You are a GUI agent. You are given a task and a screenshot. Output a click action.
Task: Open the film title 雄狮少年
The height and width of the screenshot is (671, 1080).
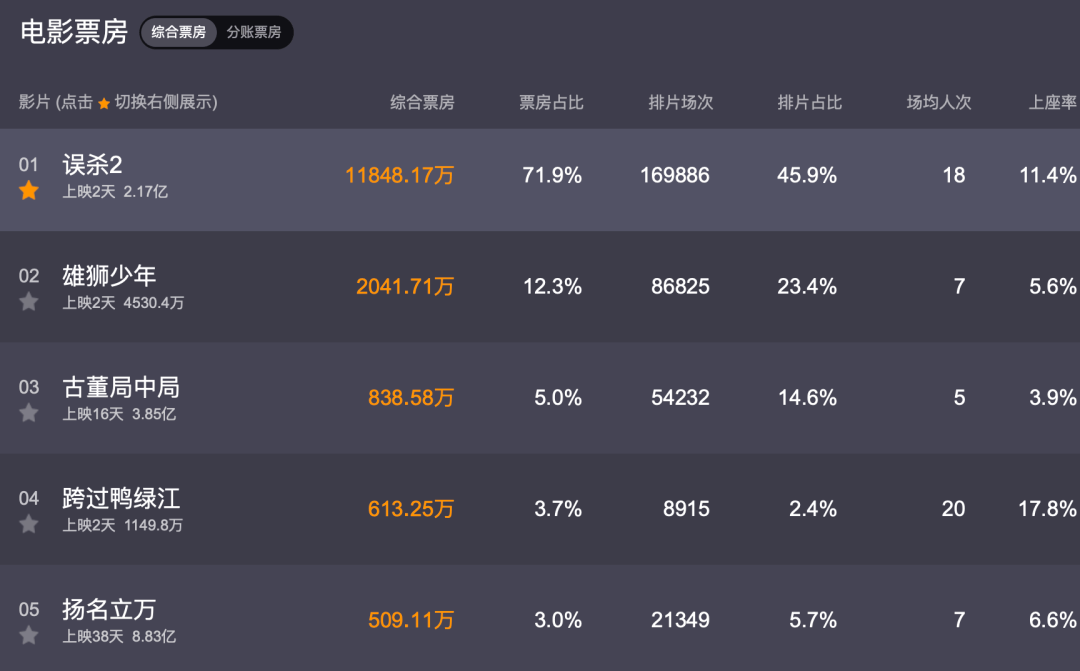pos(109,276)
